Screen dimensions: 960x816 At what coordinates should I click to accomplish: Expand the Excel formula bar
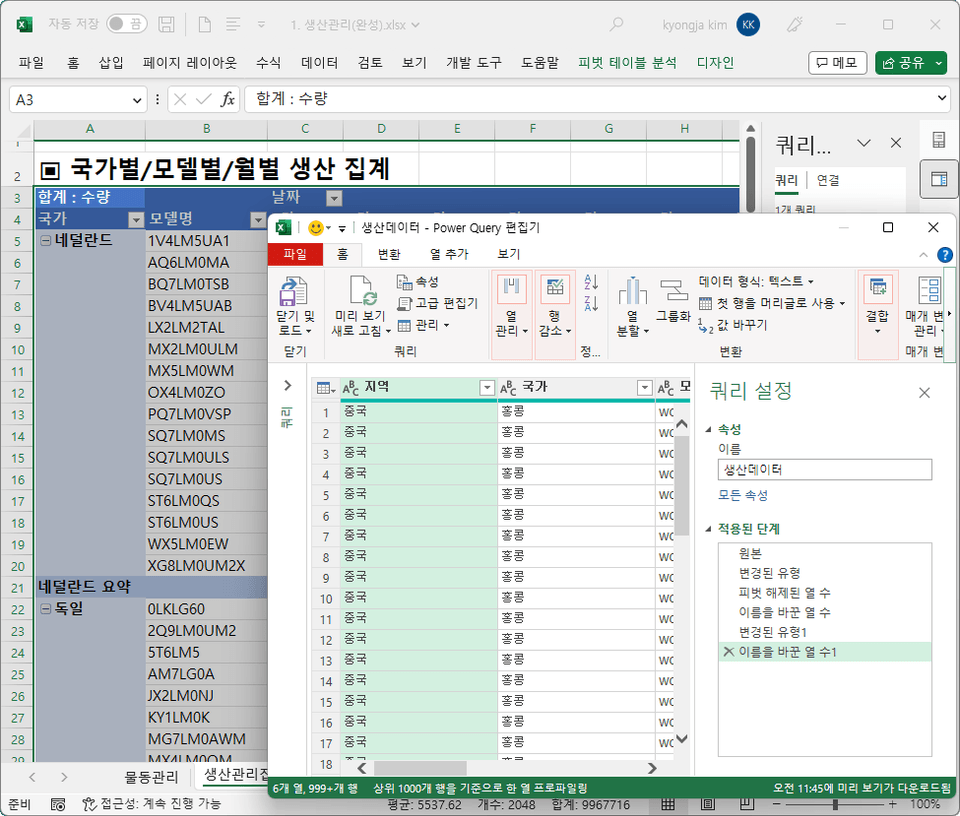[x=942, y=99]
